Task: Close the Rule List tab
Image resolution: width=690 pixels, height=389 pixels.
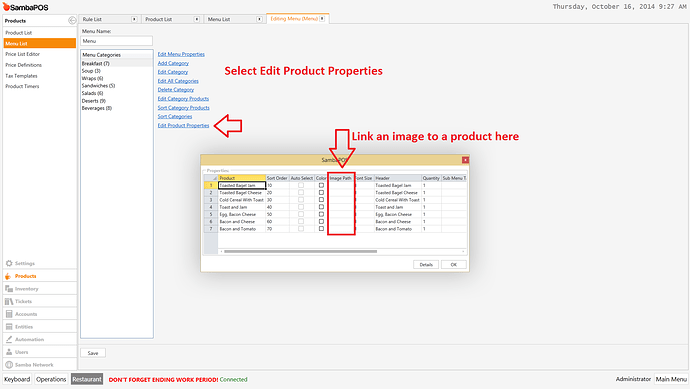Action: (x=134, y=19)
